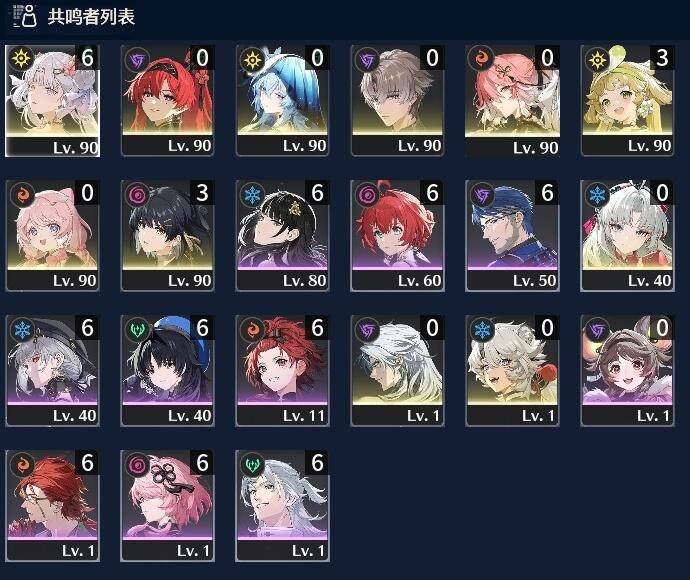
Task: Select the blonde Lv. 90 character with chain count 3
Action: click(628, 100)
